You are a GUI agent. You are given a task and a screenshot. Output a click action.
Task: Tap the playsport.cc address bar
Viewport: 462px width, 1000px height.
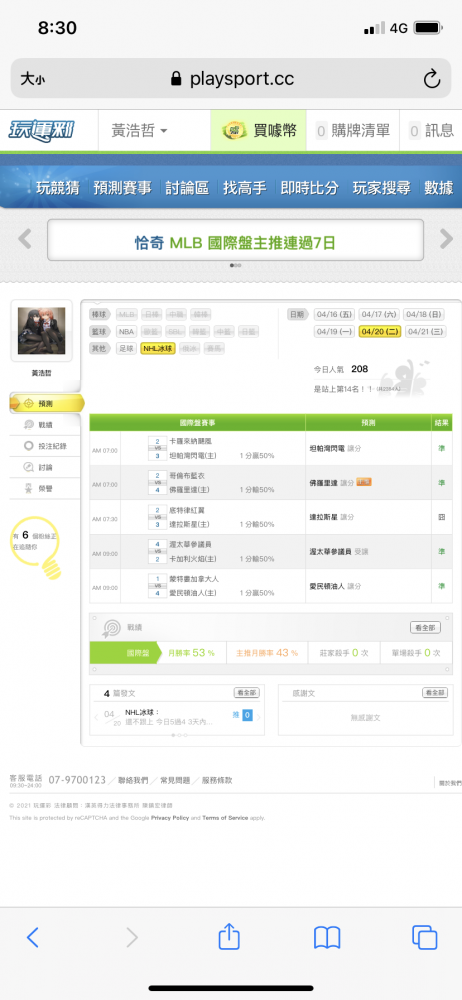pyautogui.click(x=231, y=78)
